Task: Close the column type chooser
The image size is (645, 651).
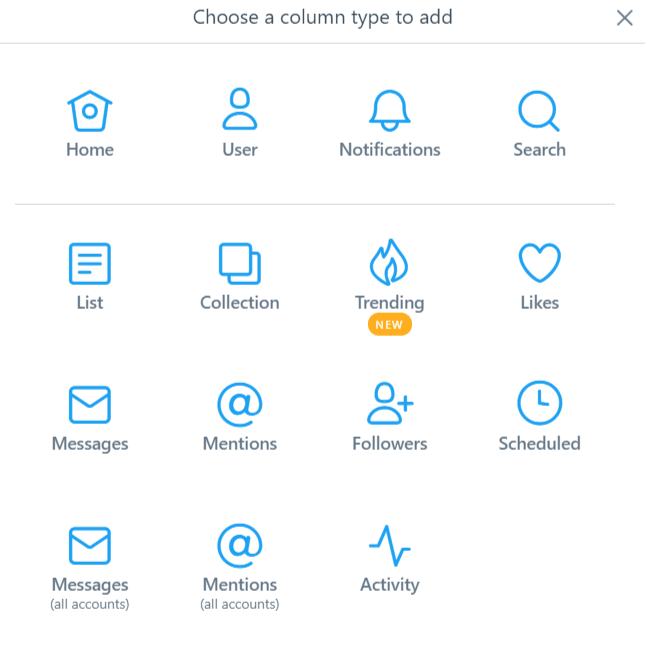Action: point(625,18)
